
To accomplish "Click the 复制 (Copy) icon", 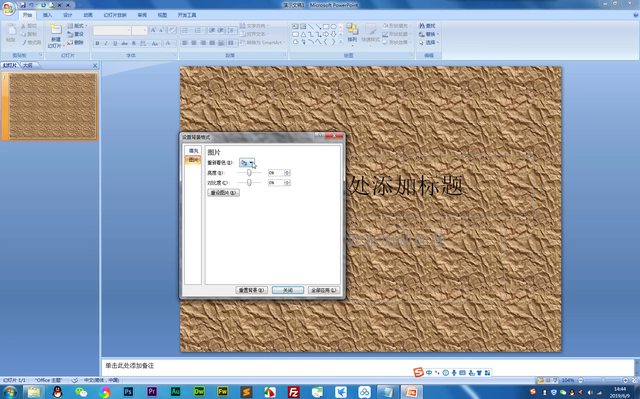I will pyautogui.click(x=29, y=34).
